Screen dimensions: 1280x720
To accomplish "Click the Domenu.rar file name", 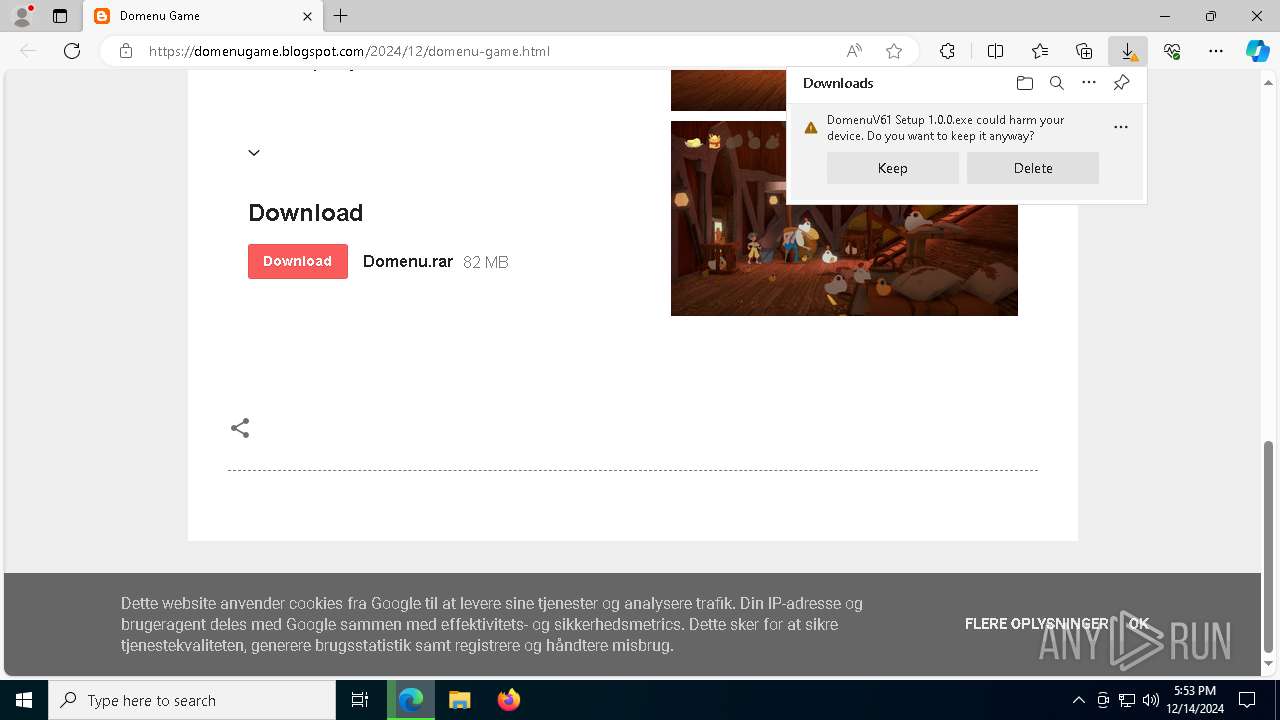I will [408, 262].
